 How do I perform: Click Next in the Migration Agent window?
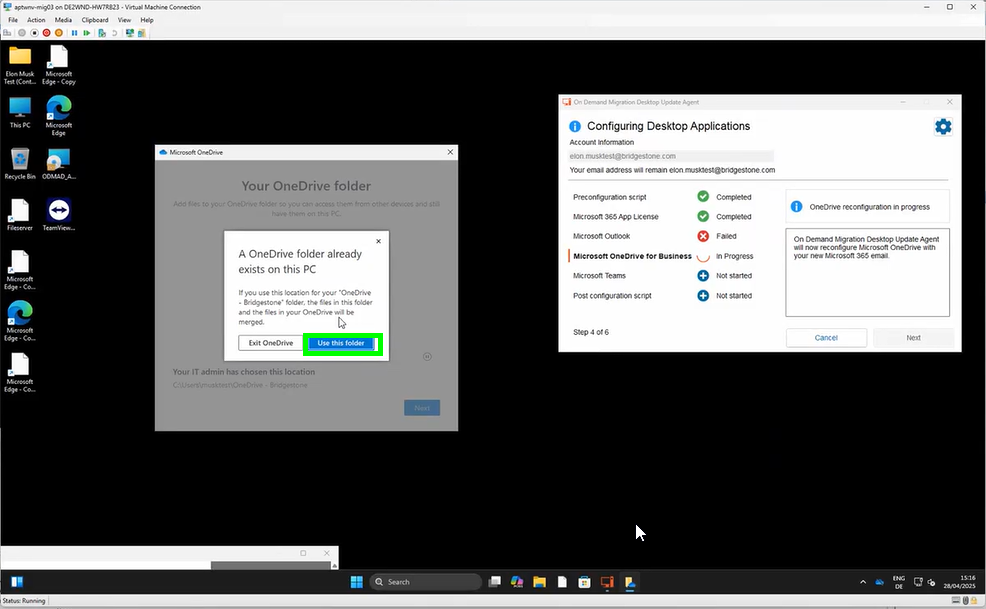tap(913, 338)
